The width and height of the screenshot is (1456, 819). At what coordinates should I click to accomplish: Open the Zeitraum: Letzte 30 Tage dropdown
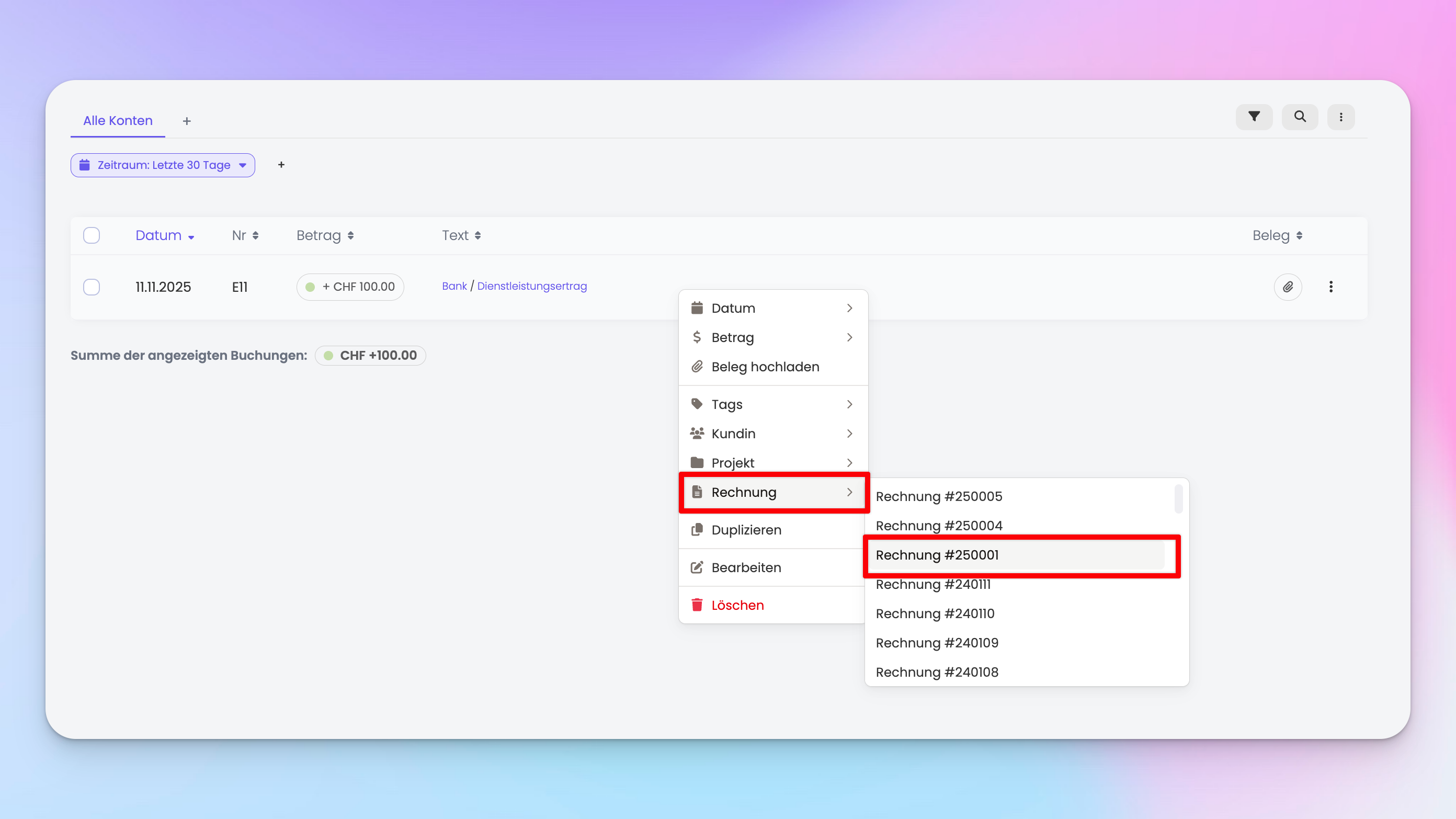pos(163,165)
